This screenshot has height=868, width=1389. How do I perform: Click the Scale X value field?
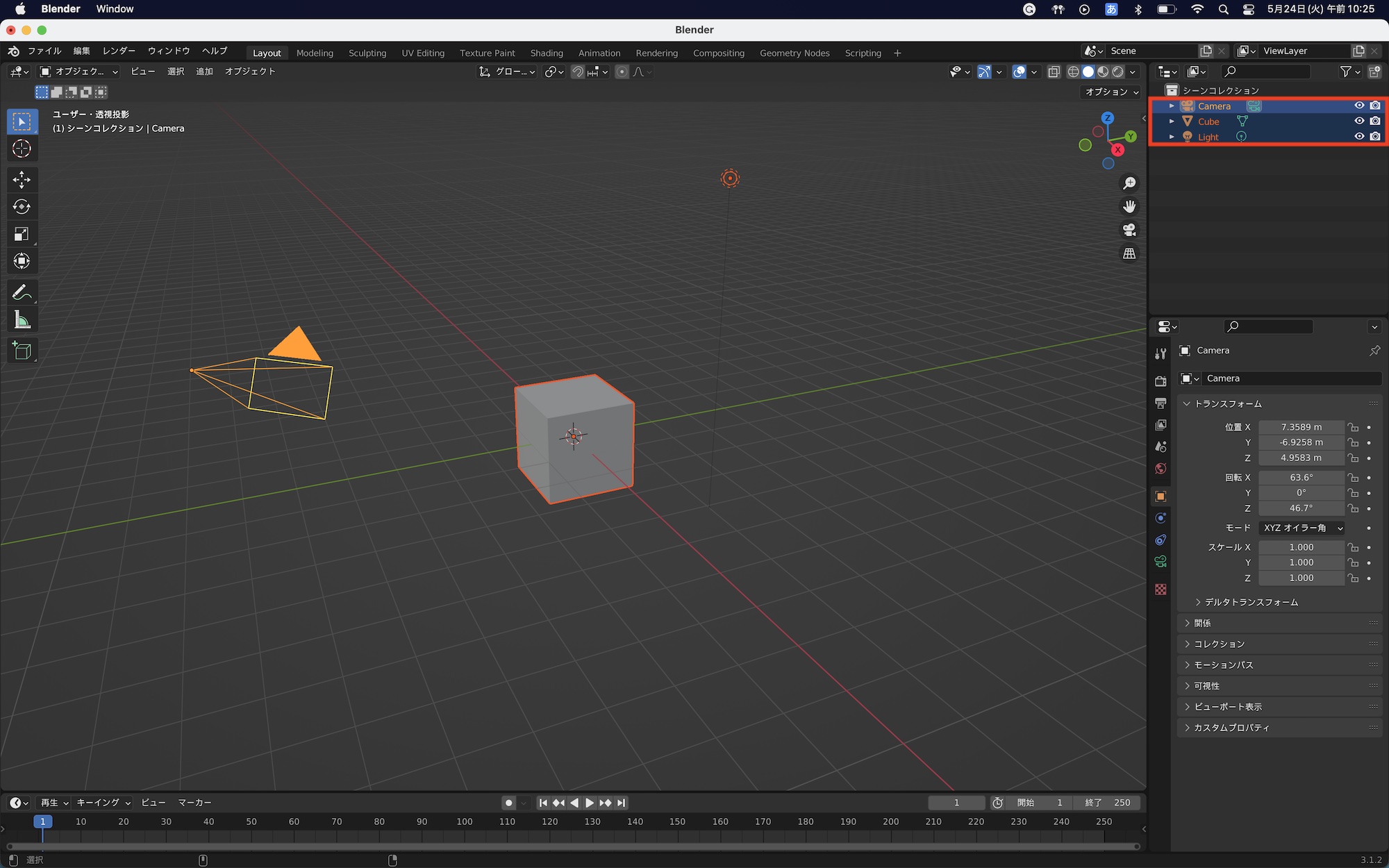coord(1300,547)
